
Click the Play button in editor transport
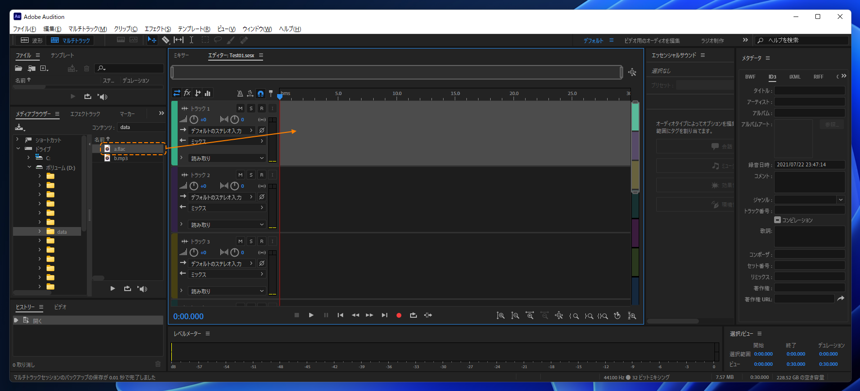pyautogui.click(x=311, y=315)
